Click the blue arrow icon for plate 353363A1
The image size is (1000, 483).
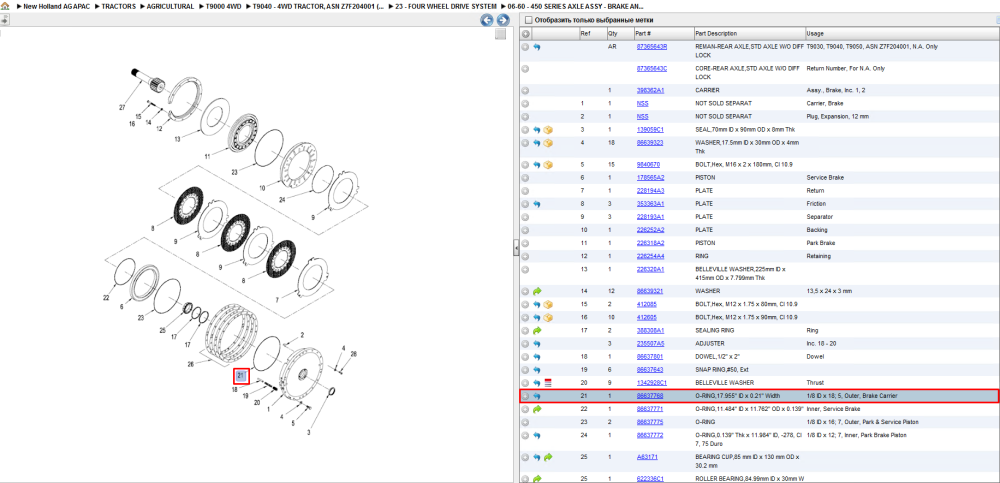click(537, 204)
